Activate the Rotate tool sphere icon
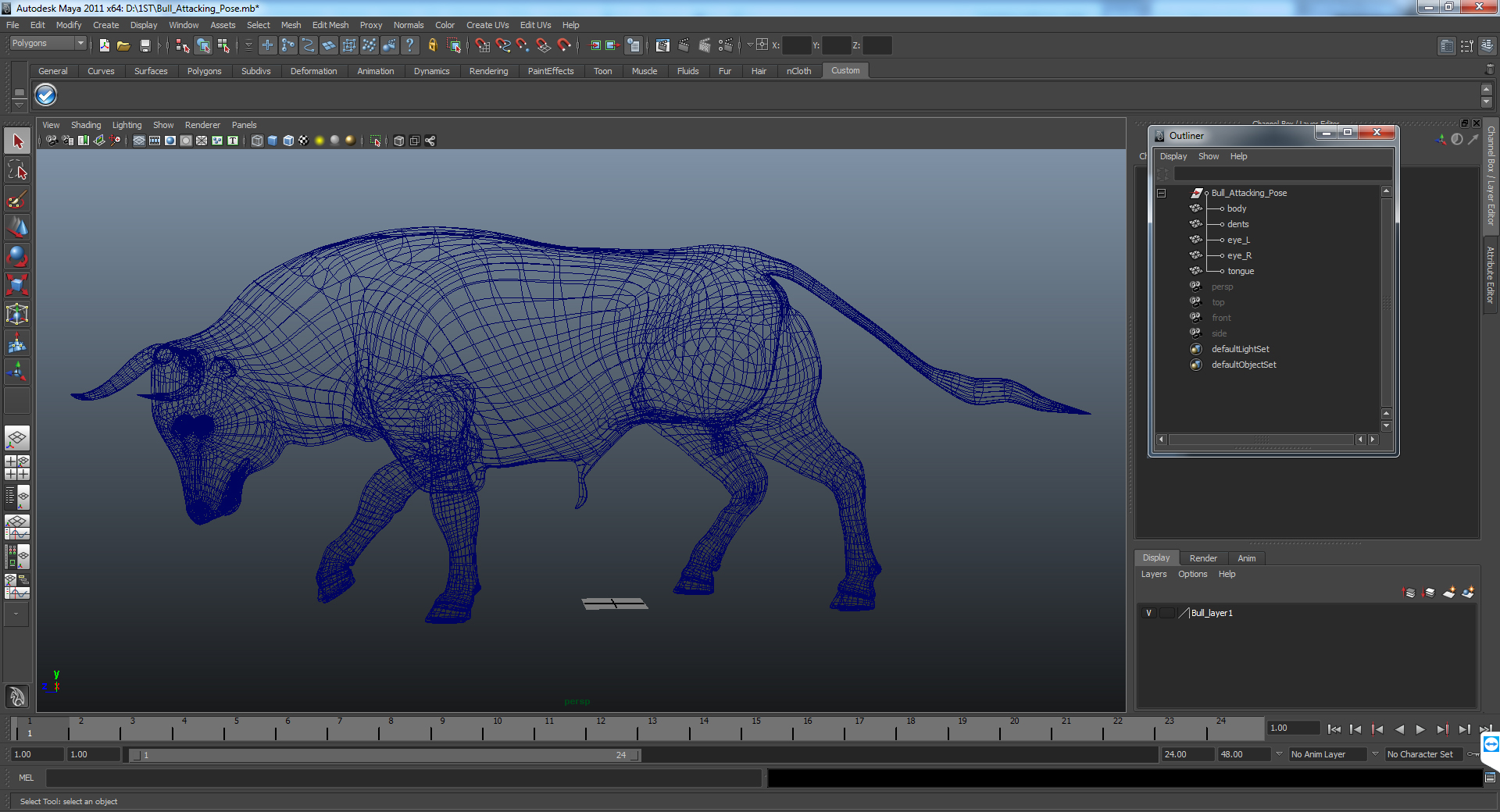This screenshot has height=812, width=1500. click(x=17, y=257)
